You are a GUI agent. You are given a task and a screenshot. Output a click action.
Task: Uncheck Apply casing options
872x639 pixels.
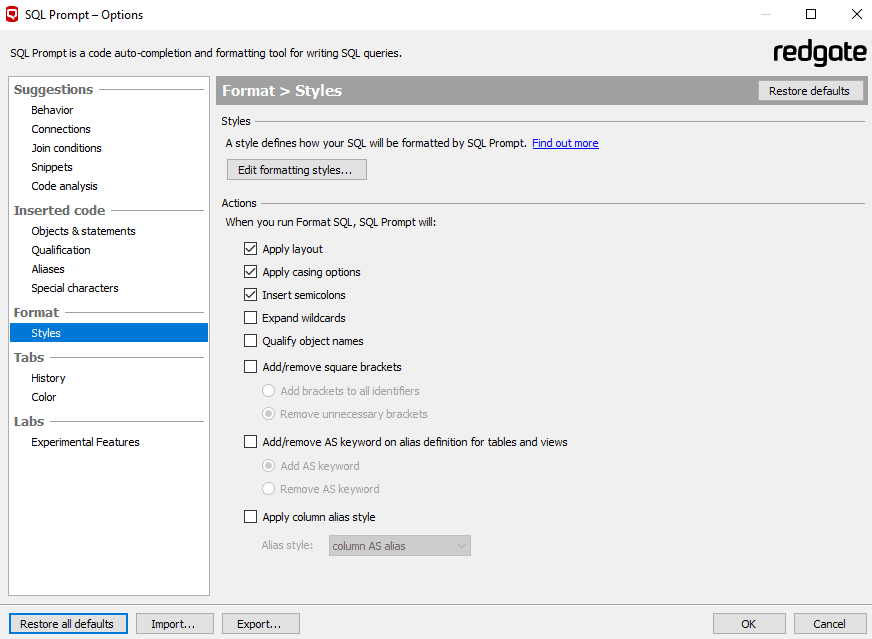click(x=250, y=272)
